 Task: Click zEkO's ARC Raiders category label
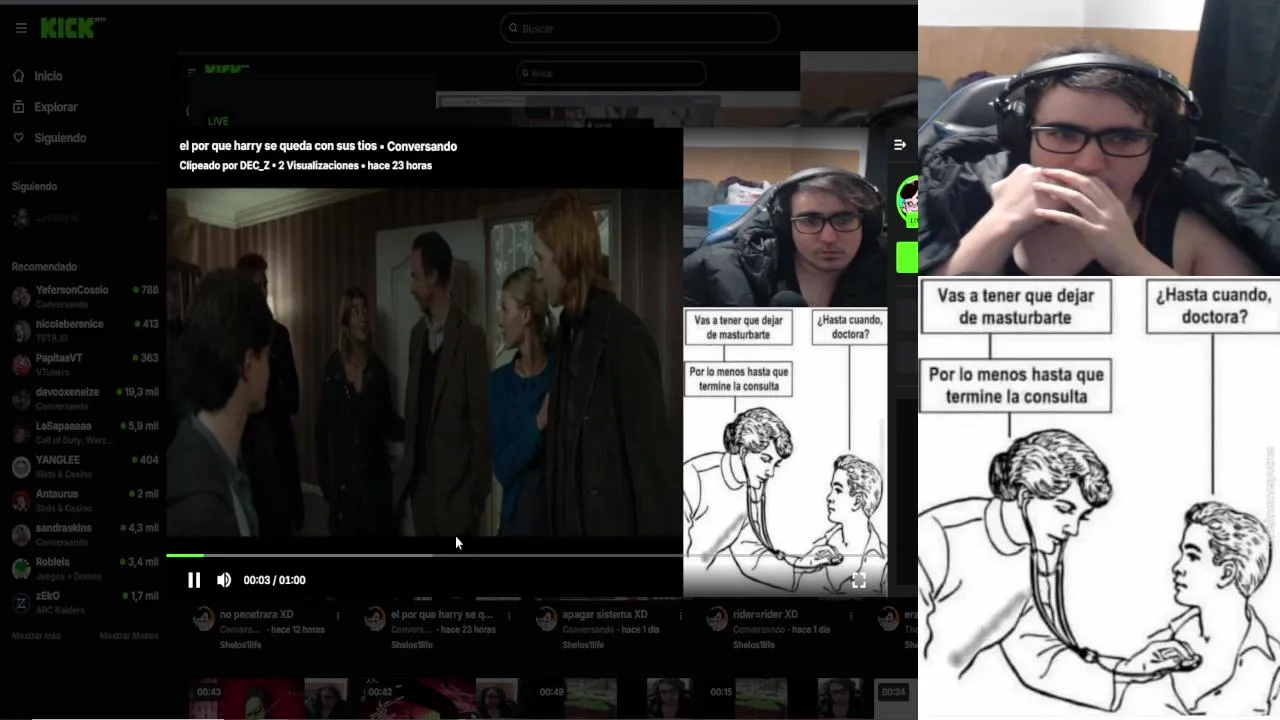58,609
